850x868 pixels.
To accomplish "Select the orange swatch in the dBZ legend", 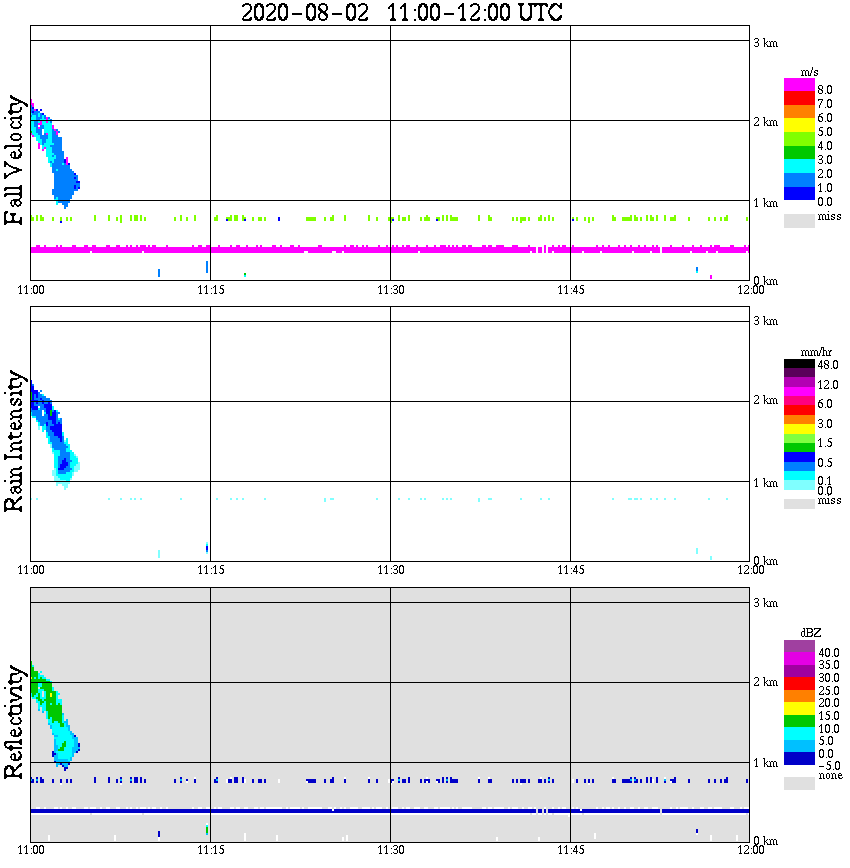I will pos(799,696).
